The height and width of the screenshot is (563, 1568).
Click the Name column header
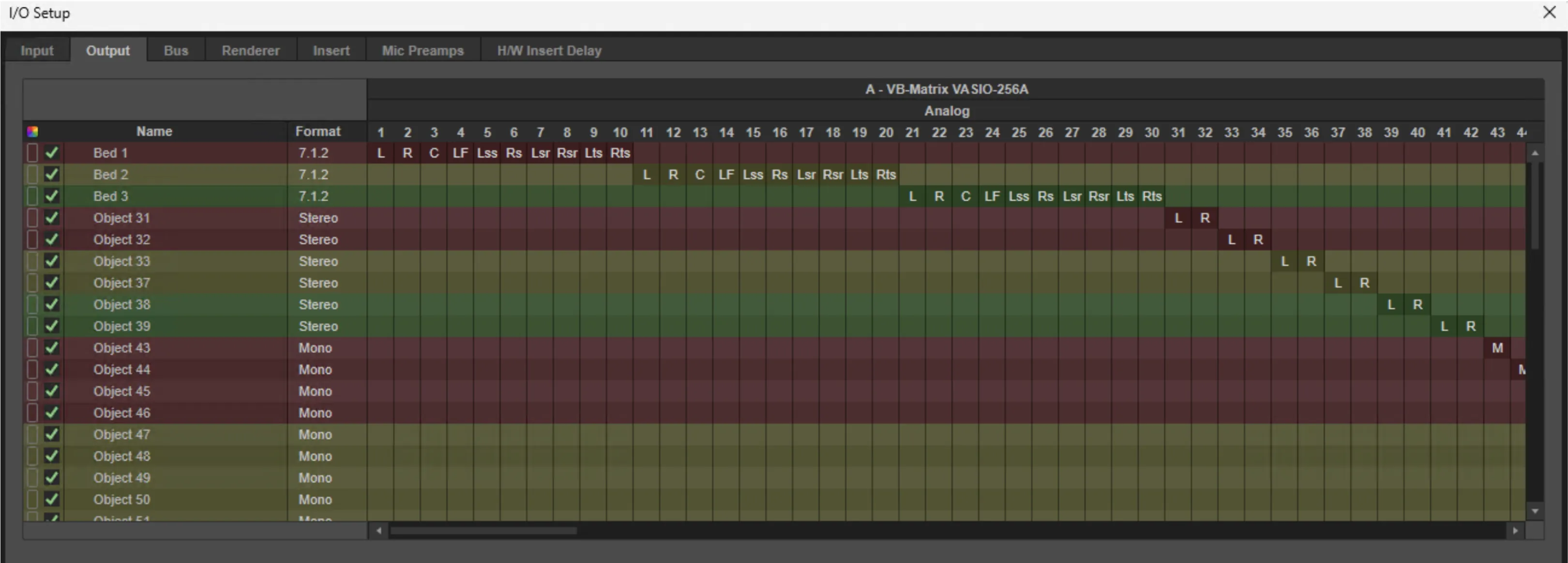(x=154, y=132)
